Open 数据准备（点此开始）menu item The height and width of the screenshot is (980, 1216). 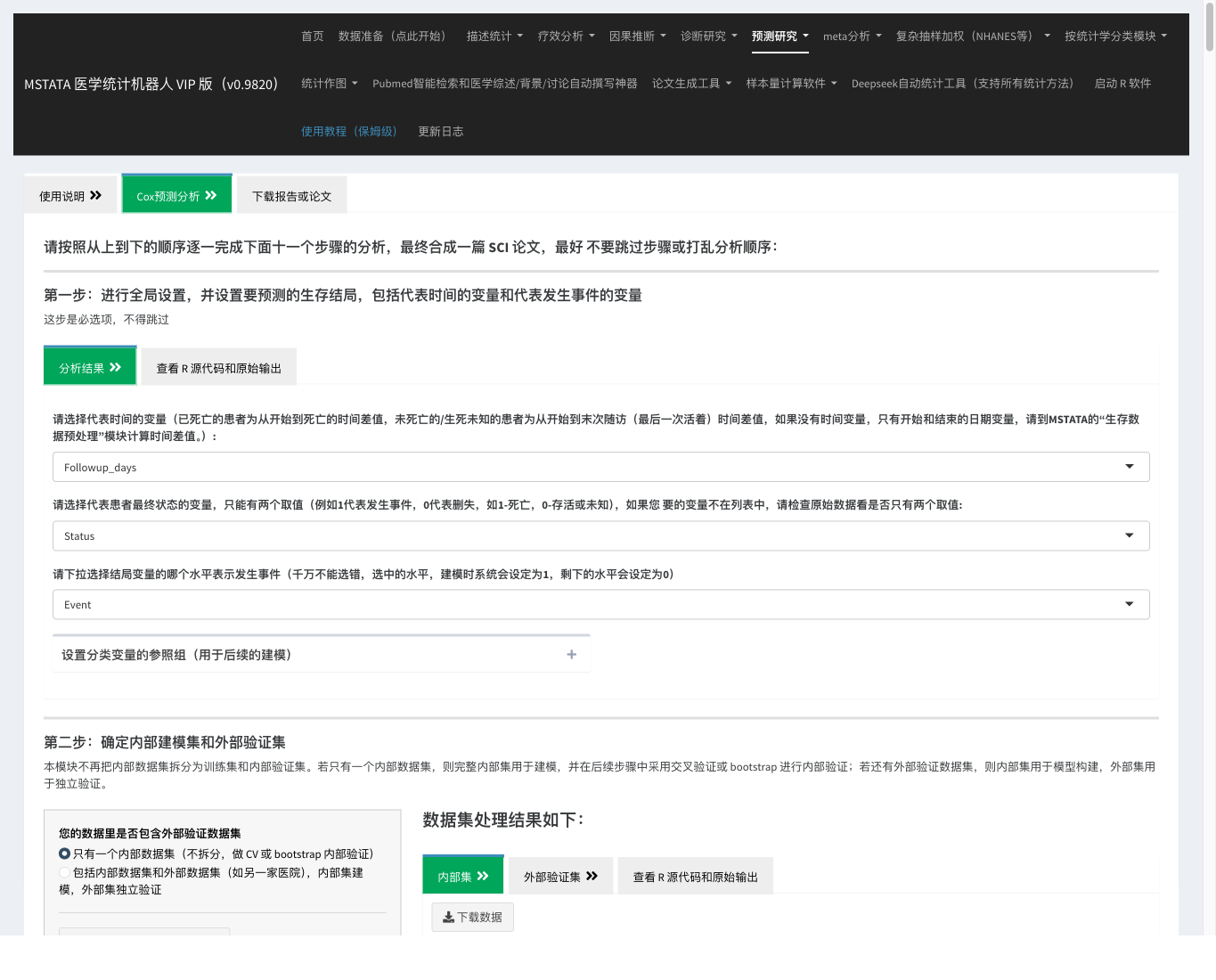(x=396, y=36)
